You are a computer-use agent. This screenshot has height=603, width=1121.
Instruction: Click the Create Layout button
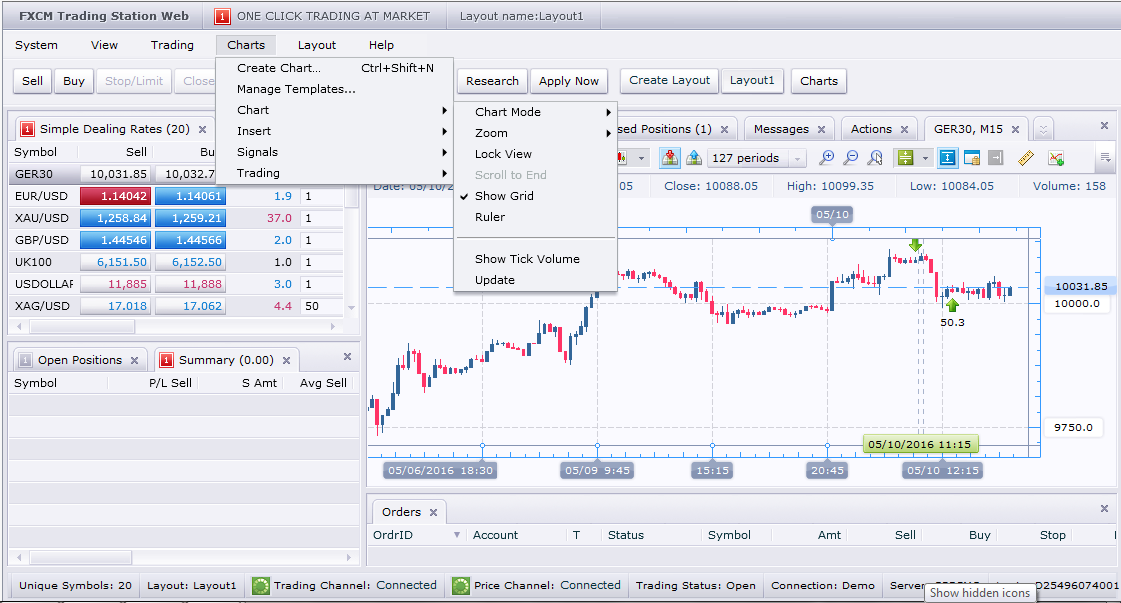(670, 80)
